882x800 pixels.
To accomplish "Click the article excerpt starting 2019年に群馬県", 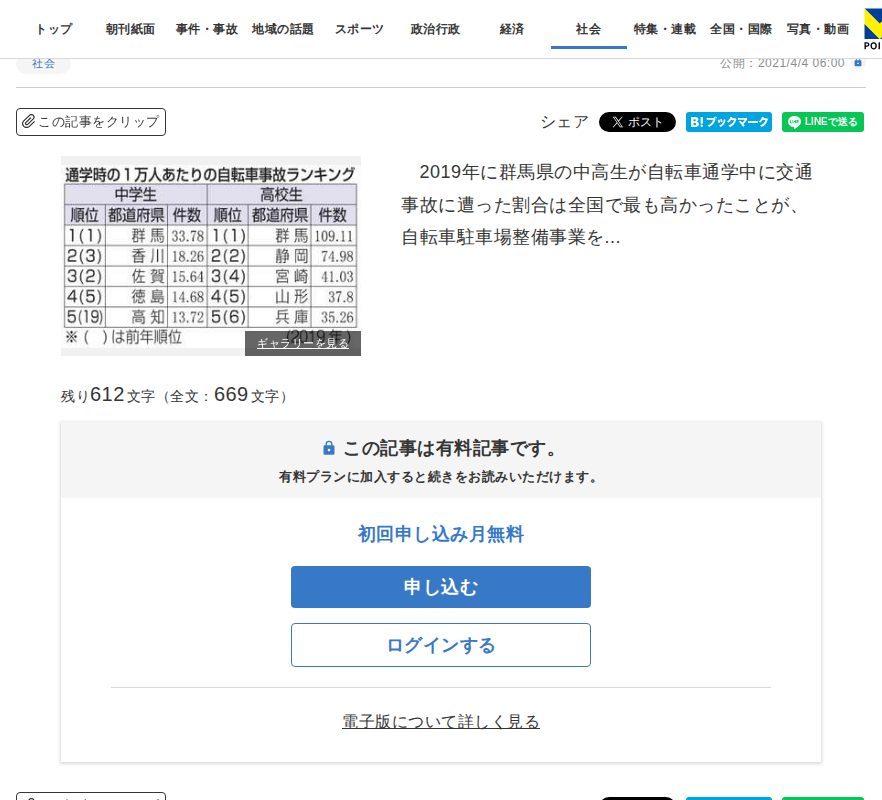I will coord(606,204).
